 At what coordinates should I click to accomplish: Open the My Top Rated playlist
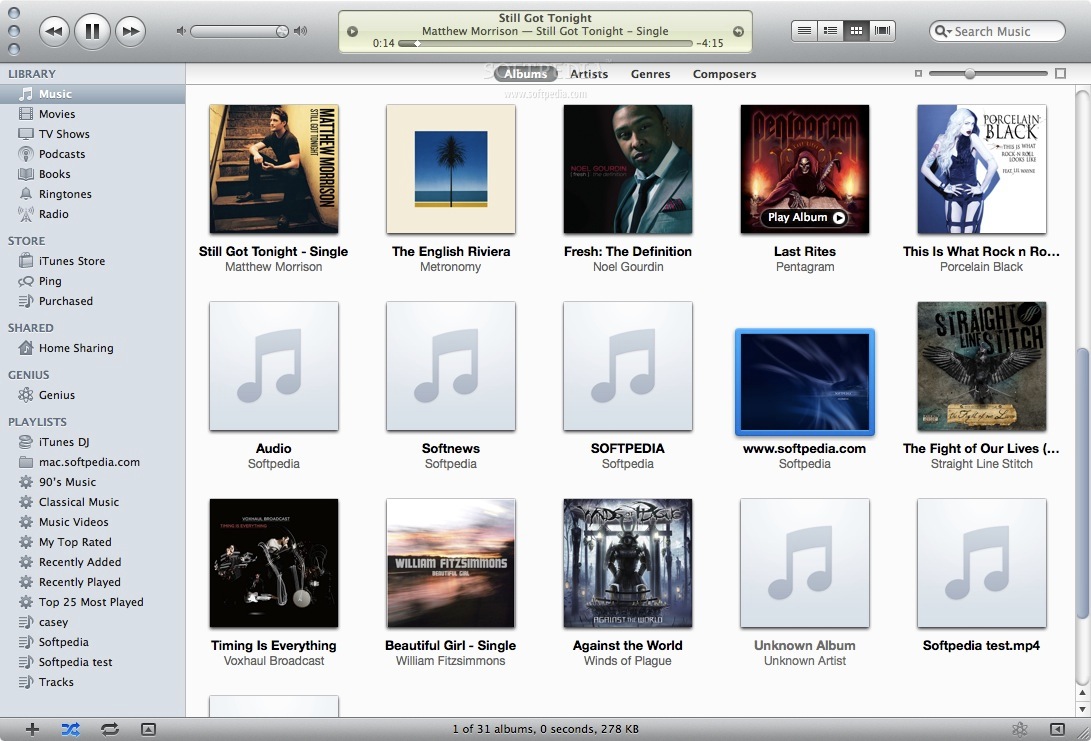(93, 542)
